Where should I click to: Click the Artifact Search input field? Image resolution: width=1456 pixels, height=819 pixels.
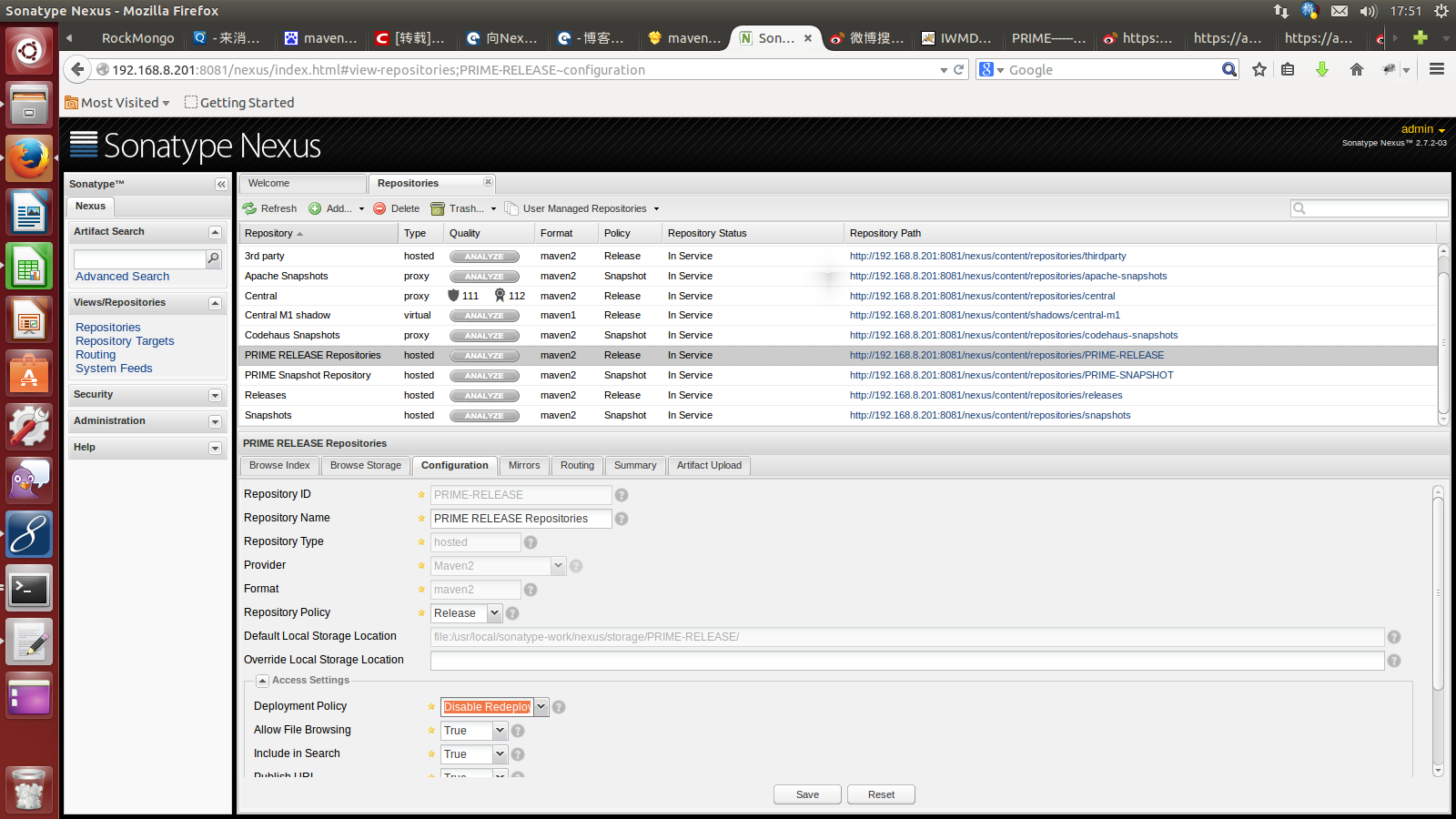(140, 259)
